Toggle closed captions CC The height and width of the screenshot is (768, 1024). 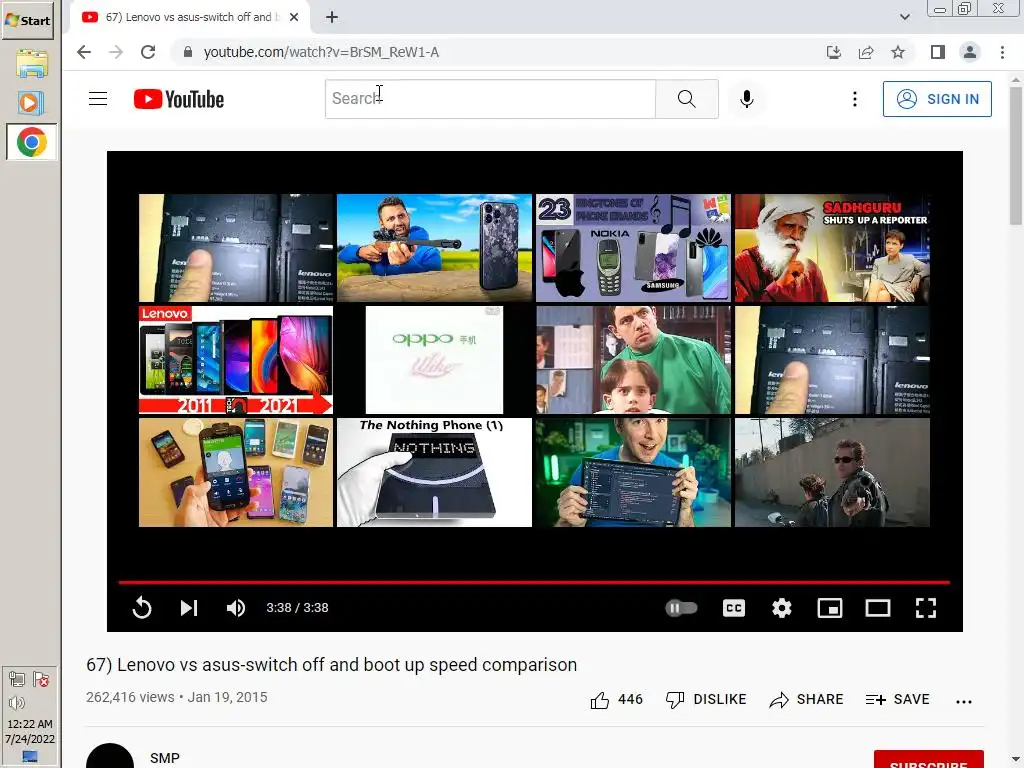tap(733, 608)
